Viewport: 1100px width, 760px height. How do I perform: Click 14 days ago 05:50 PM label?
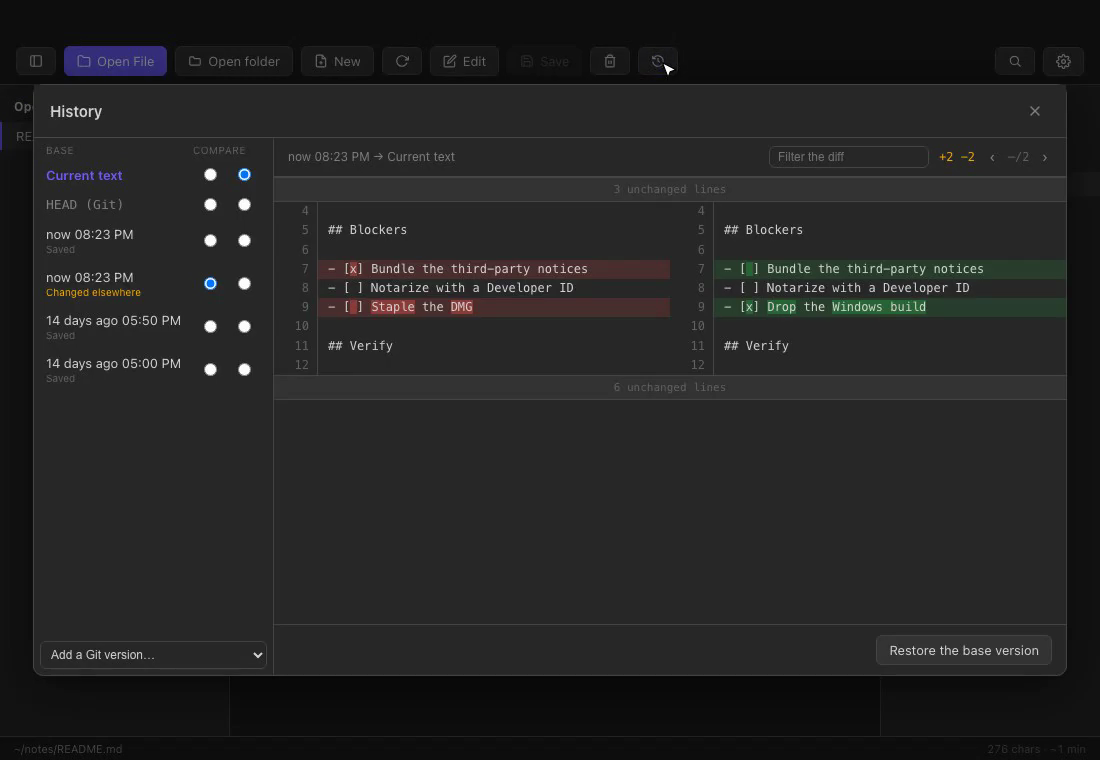[x=113, y=321]
